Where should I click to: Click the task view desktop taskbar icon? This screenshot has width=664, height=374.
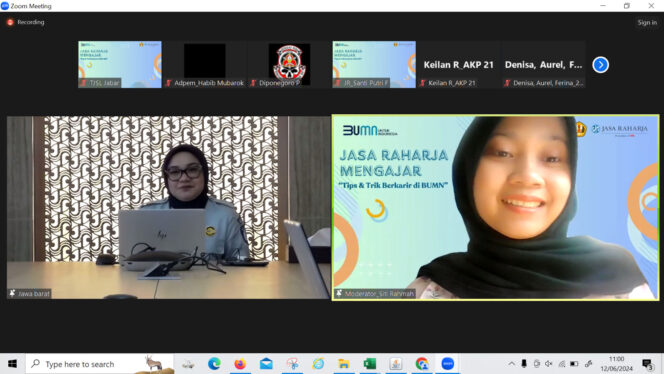click(188, 364)
